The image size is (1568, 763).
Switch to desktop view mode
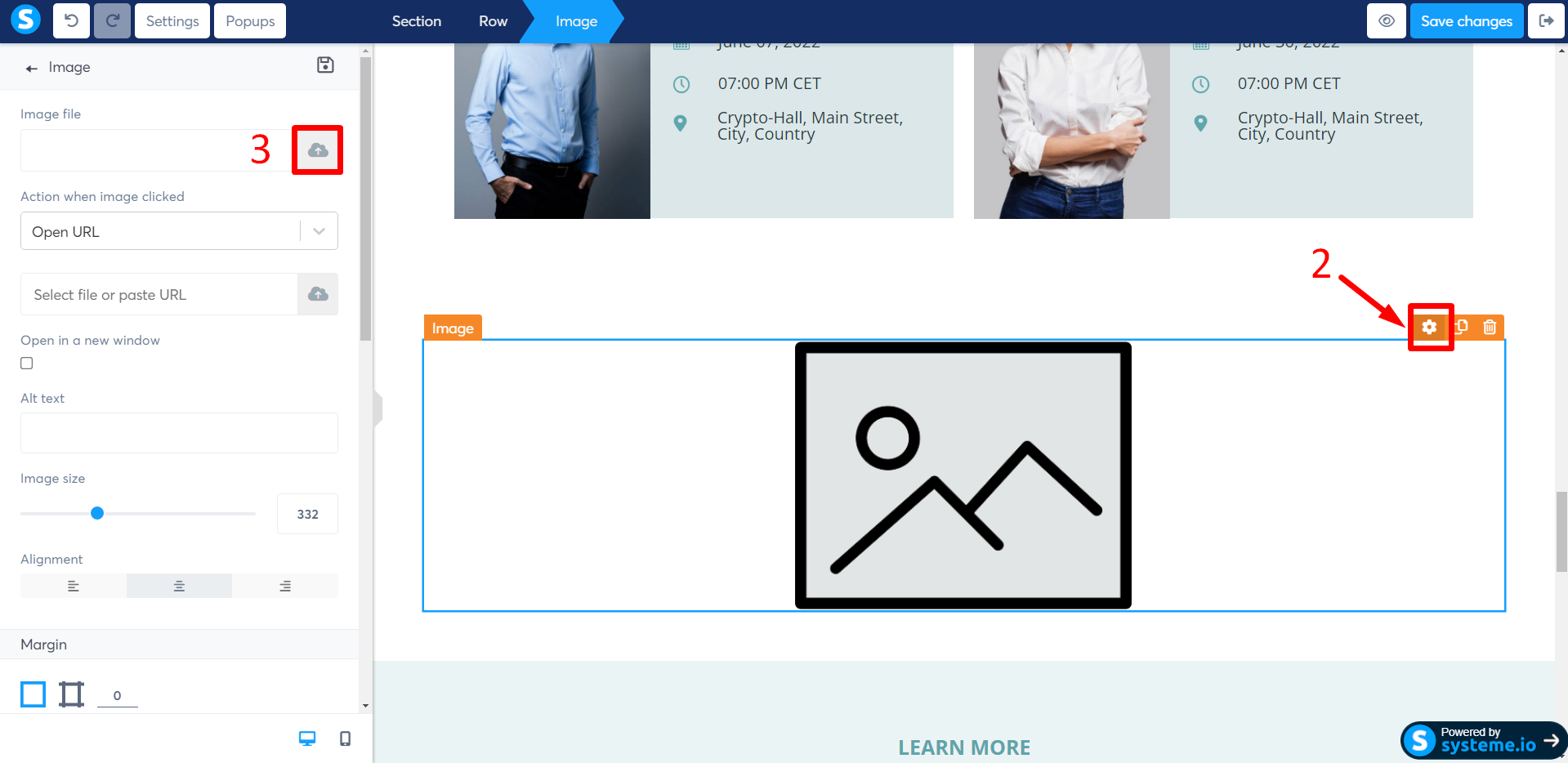[306, 738]
